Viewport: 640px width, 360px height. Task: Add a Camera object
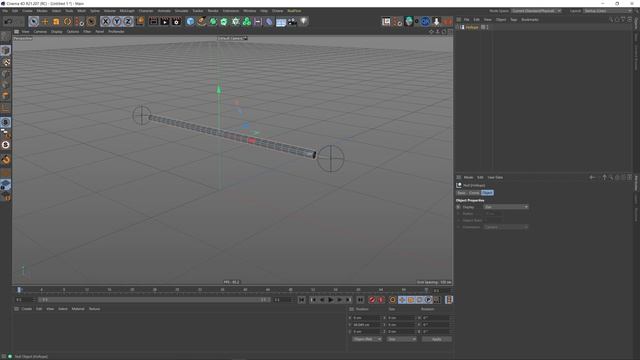click(x=292, y=21)
